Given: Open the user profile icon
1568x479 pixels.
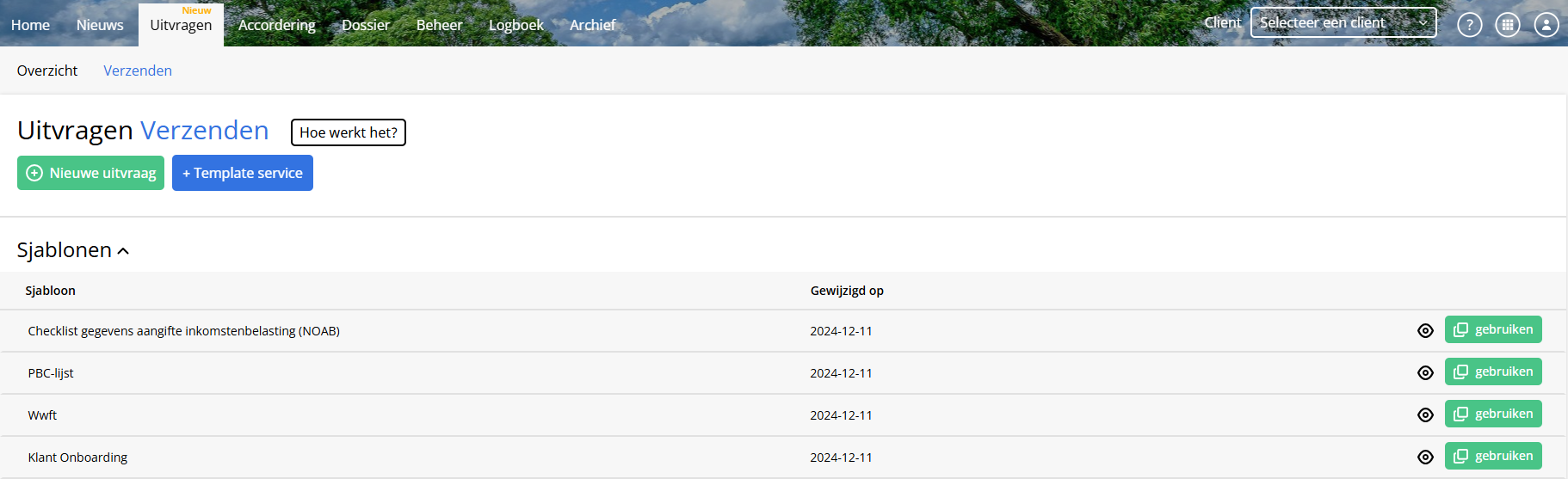Looking at the screenshot, I should 1546,25.
